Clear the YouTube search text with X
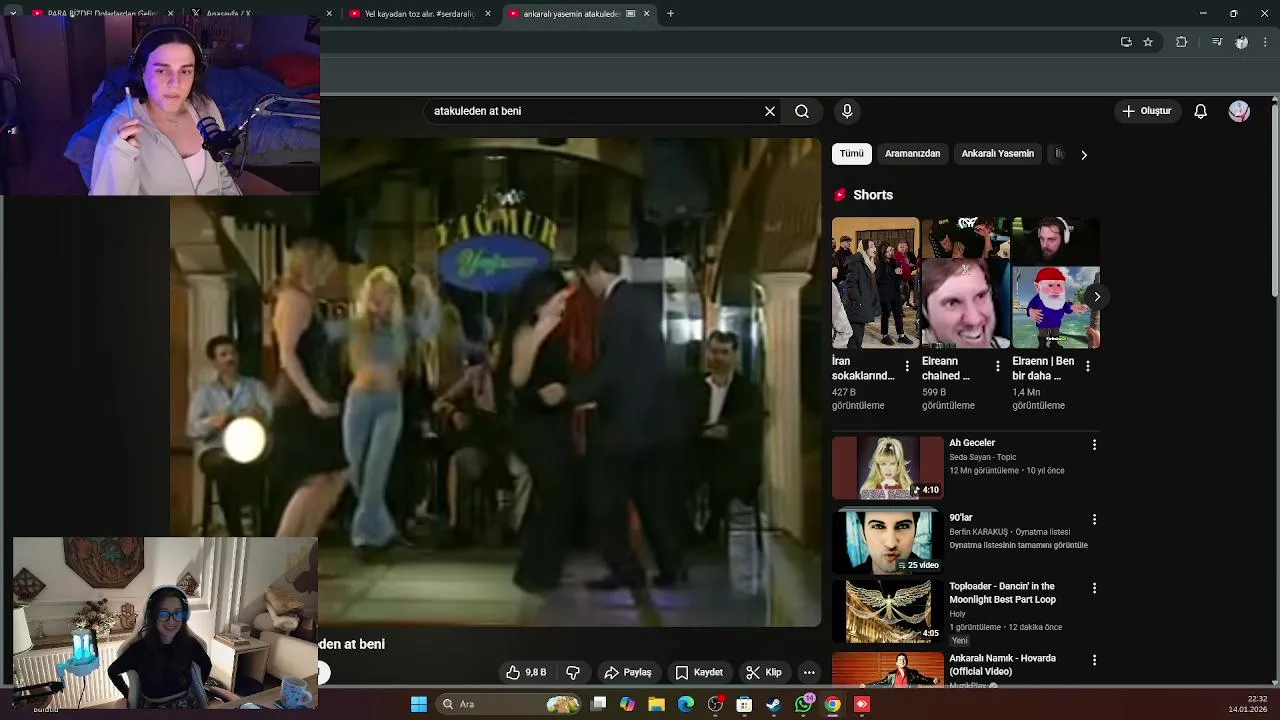Screen dimensions: 1280x720 tap(770, 111)
